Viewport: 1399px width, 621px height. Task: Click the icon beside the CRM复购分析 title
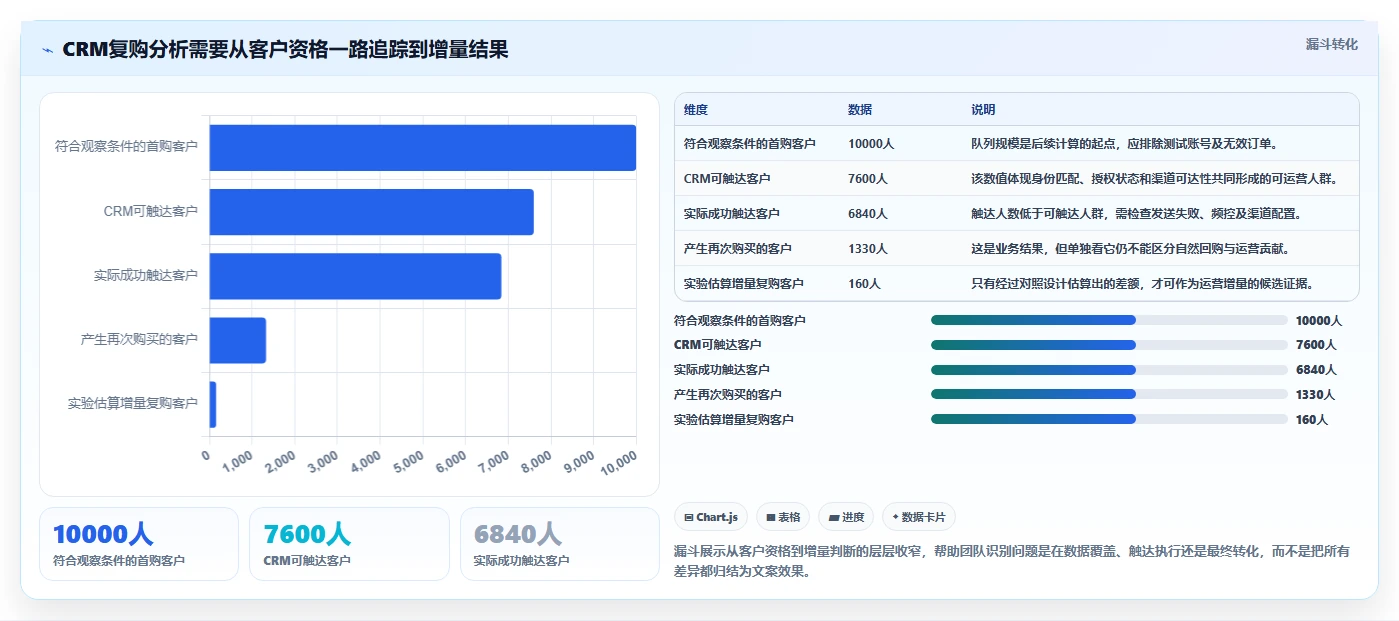point(47,50)
